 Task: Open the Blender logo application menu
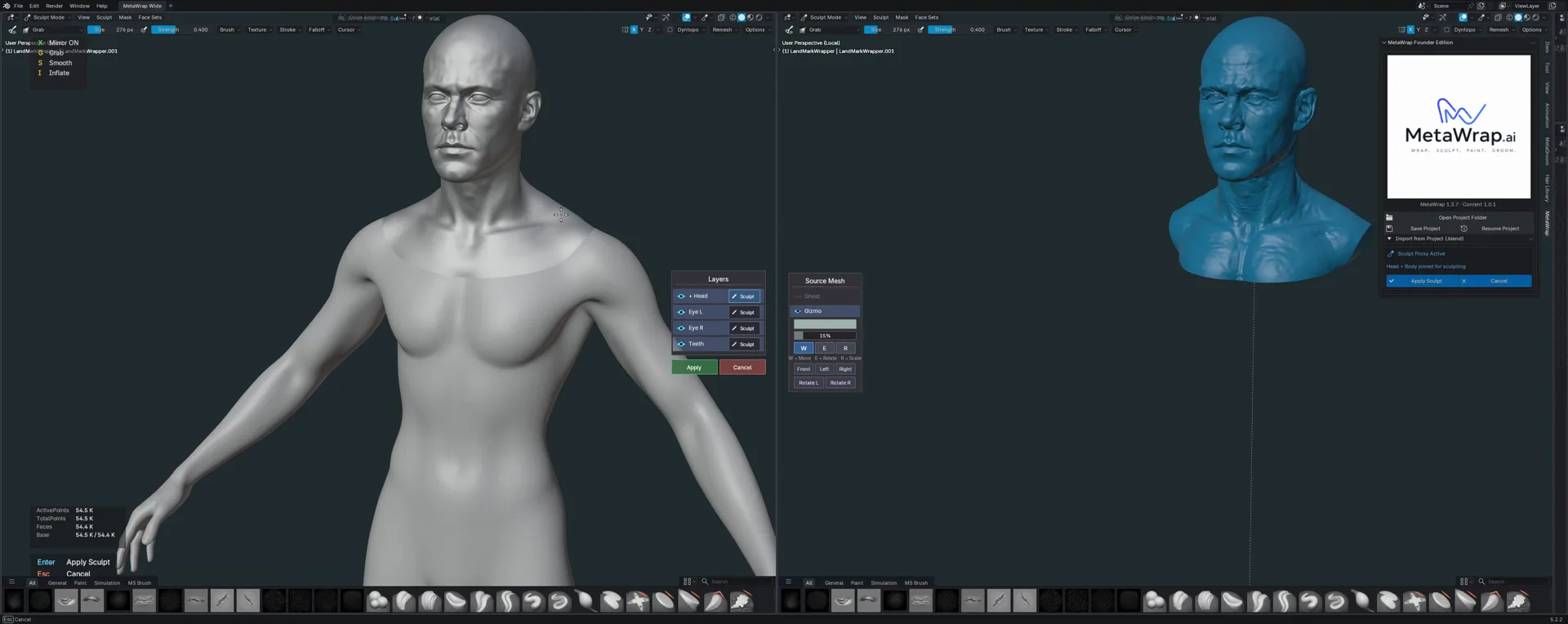[7, 6]
